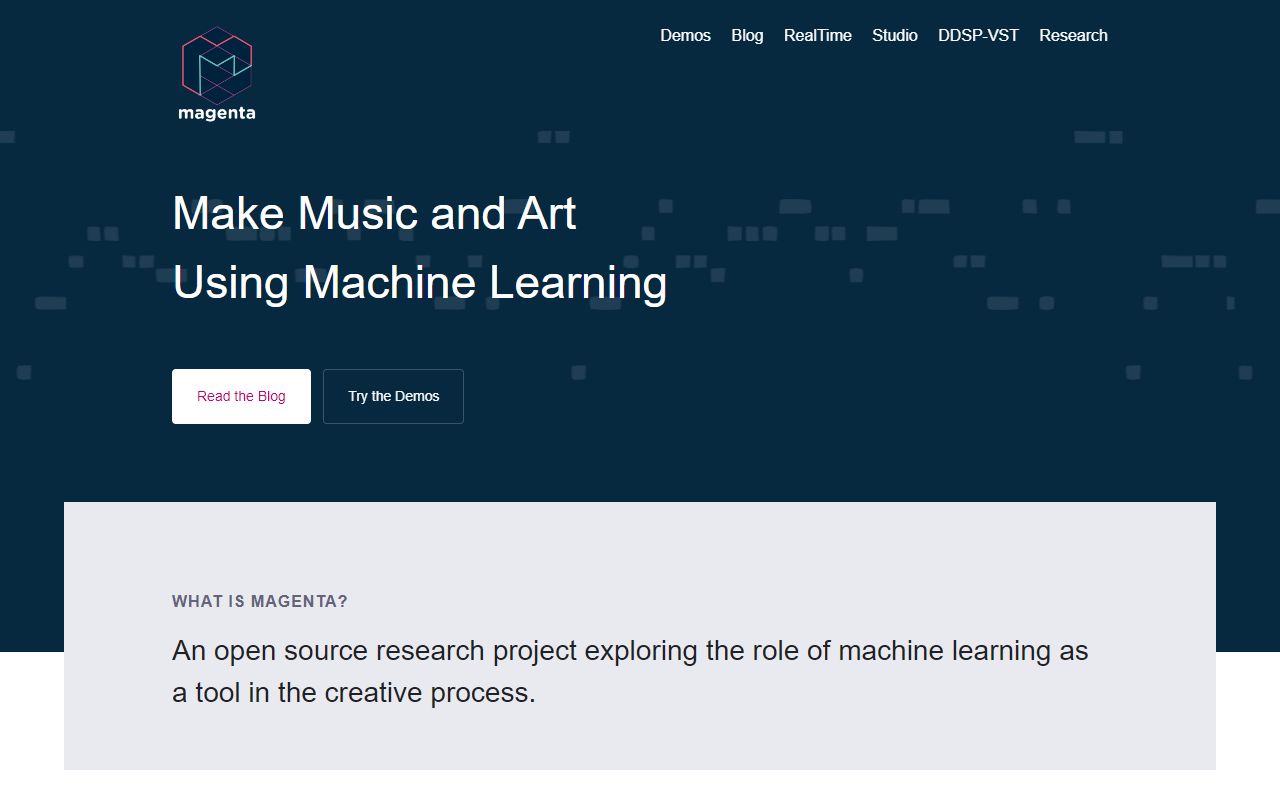Click the word 'Make' in the headline
The height and width of the screenshot is (800, 1280).
[x=228, y=213]
